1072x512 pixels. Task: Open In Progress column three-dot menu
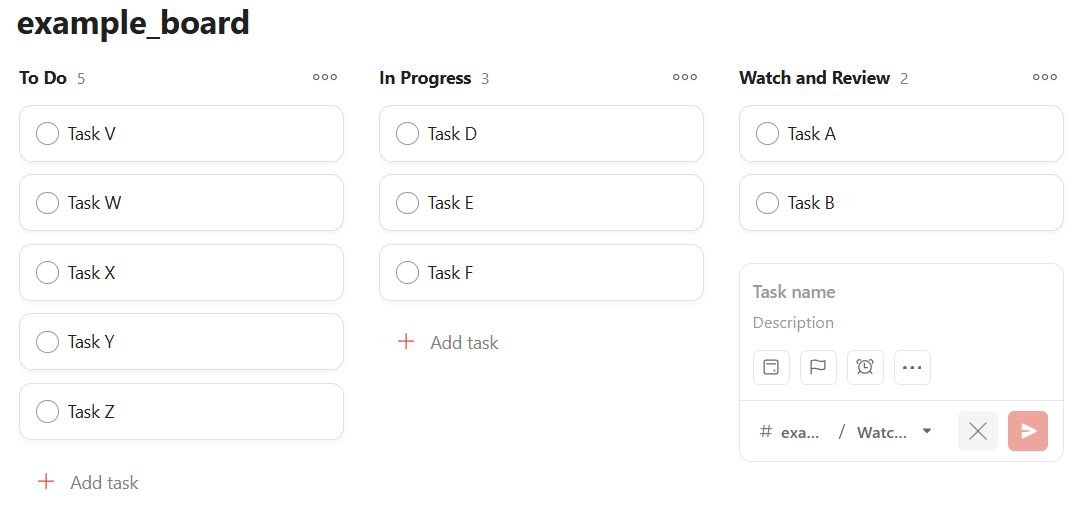coord(685,77)
